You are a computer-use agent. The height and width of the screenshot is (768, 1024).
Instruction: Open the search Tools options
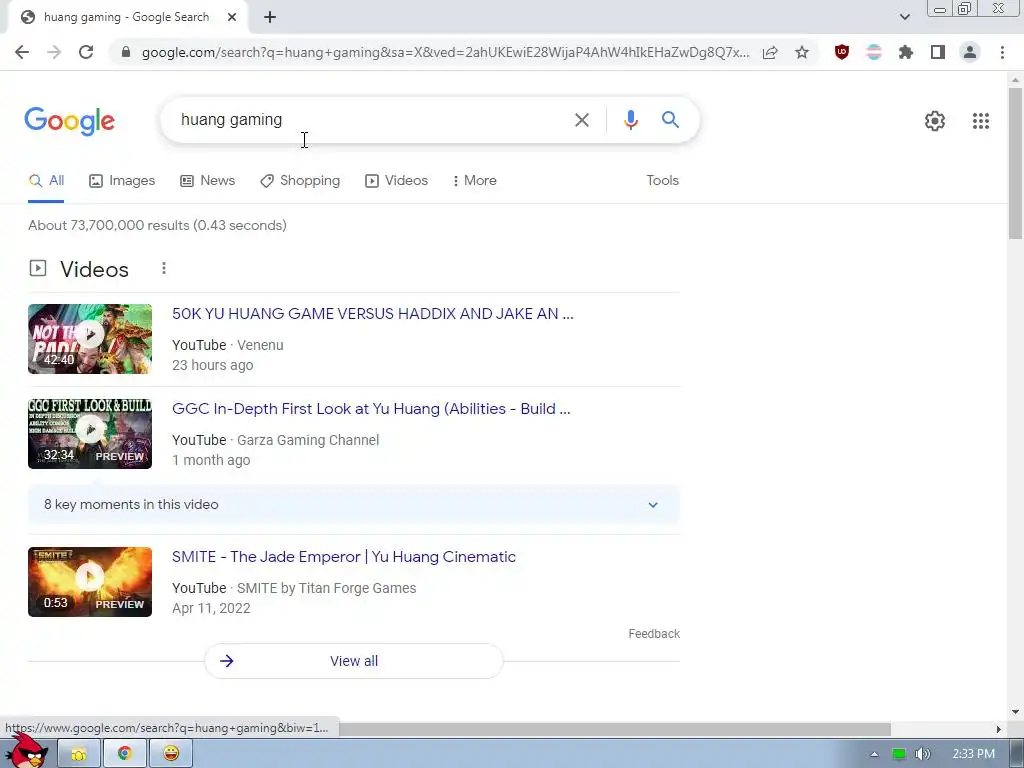click(662, 181)
